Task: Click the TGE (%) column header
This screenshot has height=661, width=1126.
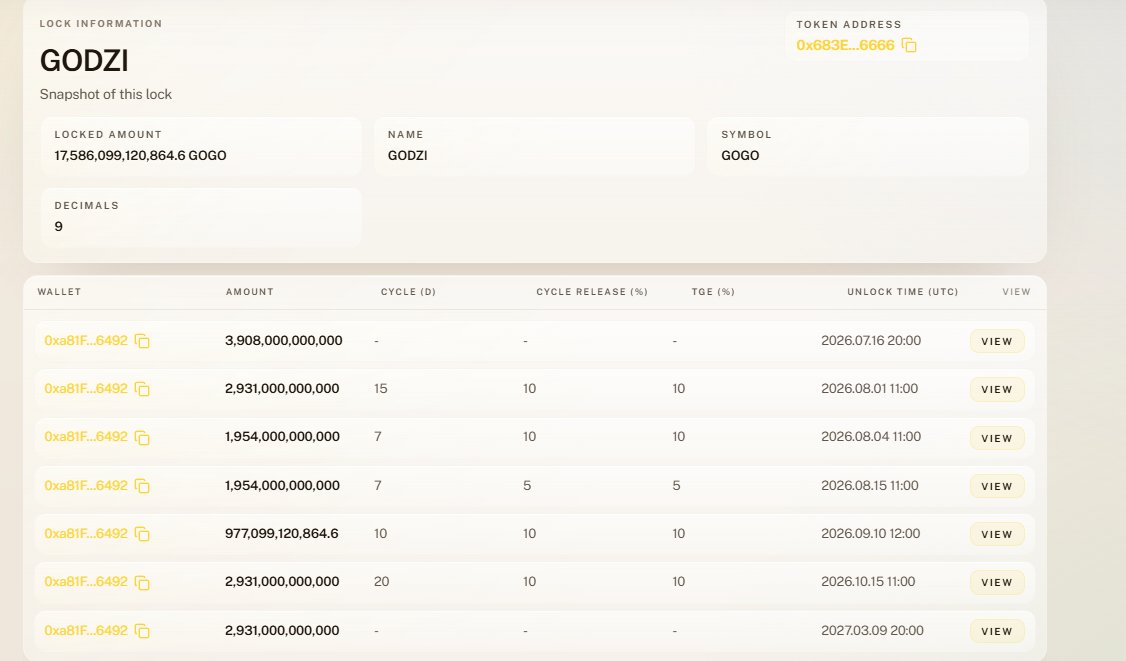Action: pyautogui.click(x=712, y=292)
